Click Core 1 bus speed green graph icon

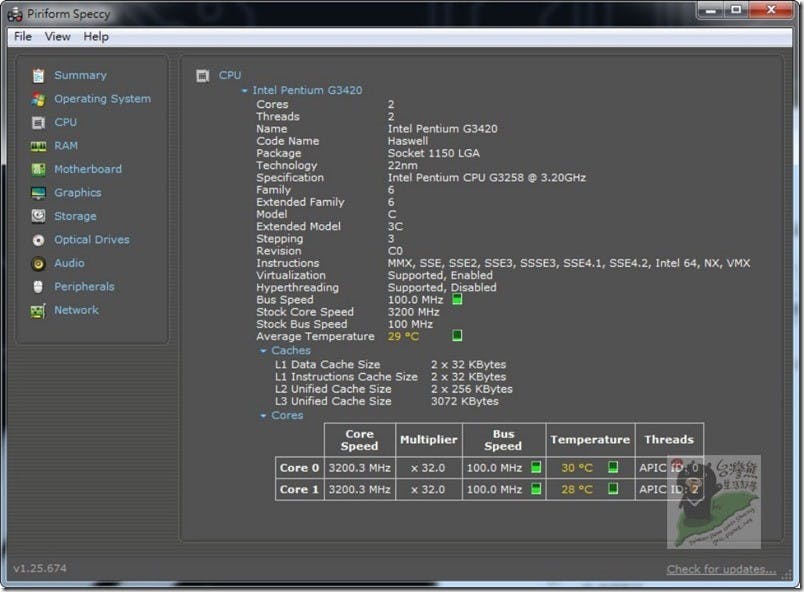tap(536, 489)
